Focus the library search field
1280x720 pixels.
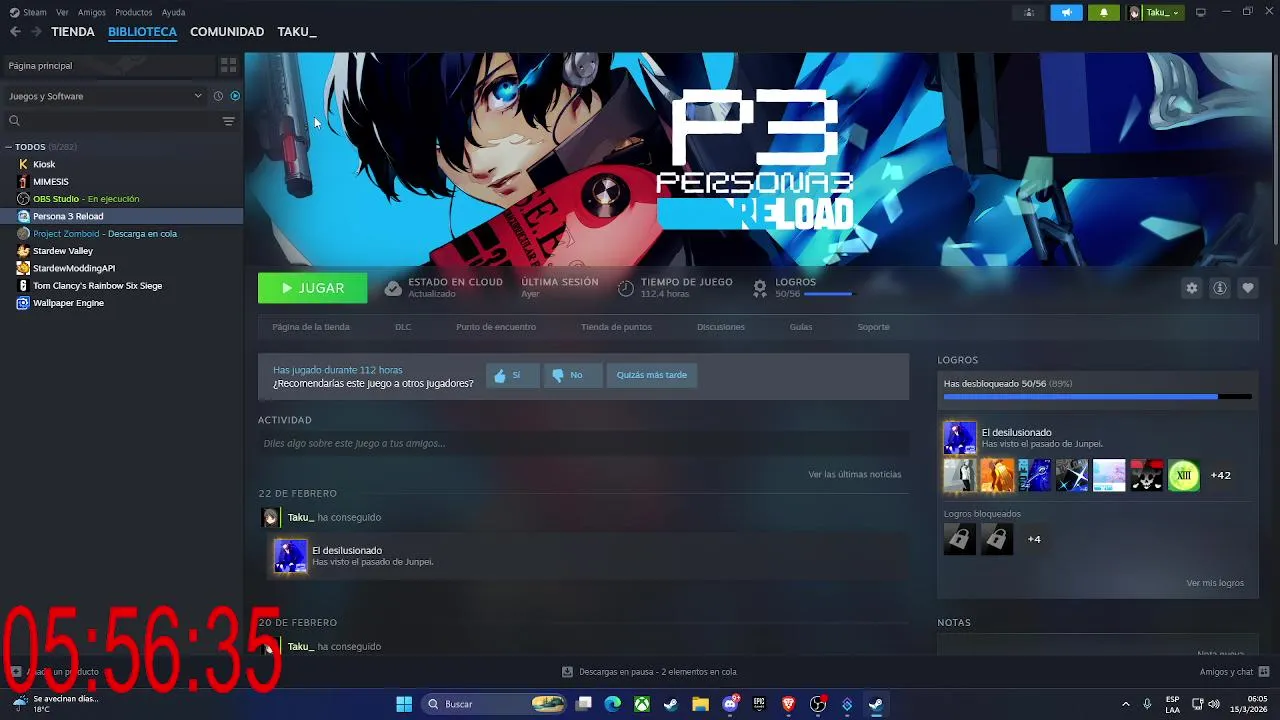(x=112, y=121)
